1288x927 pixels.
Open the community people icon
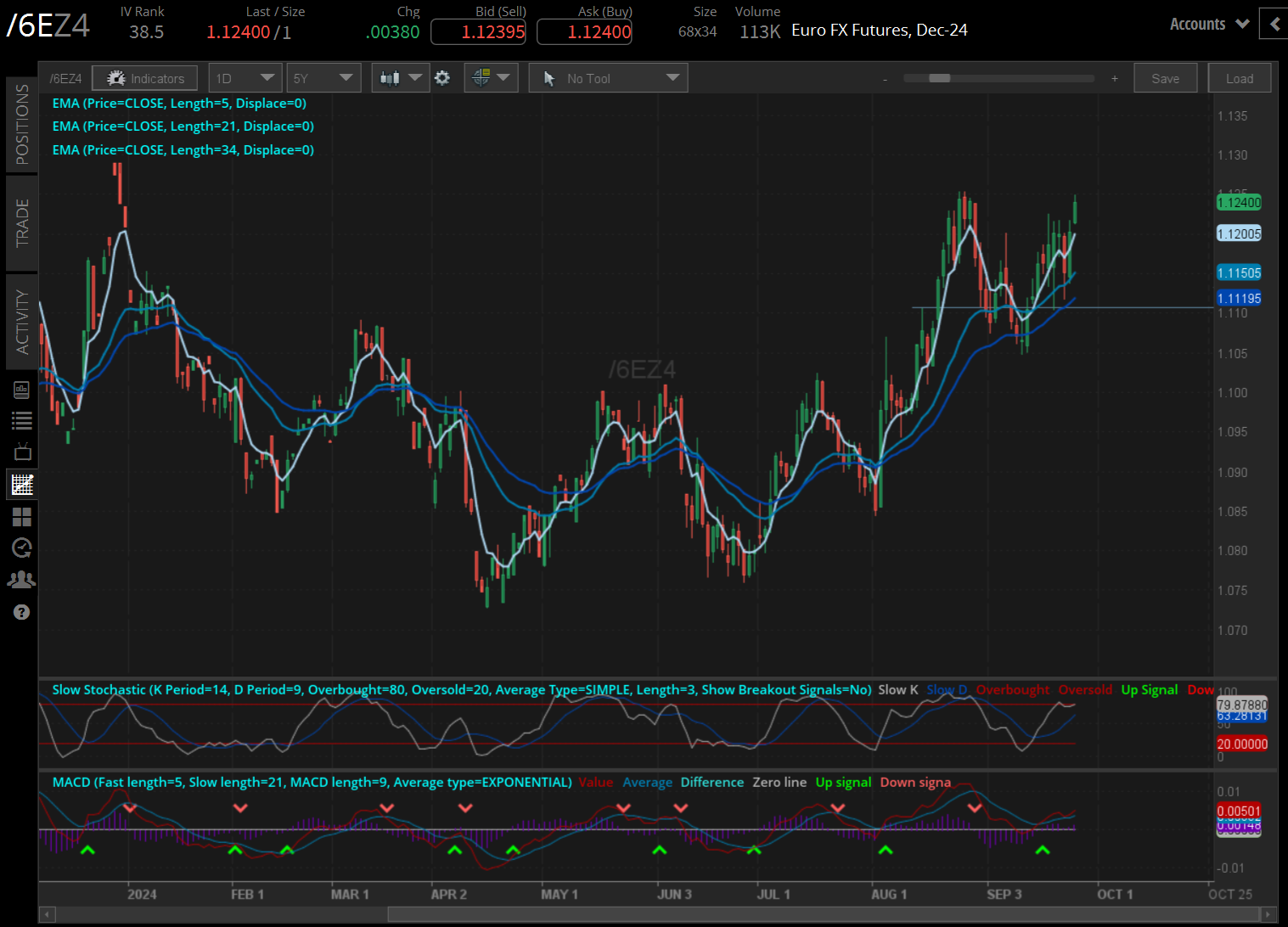(22, 580)
